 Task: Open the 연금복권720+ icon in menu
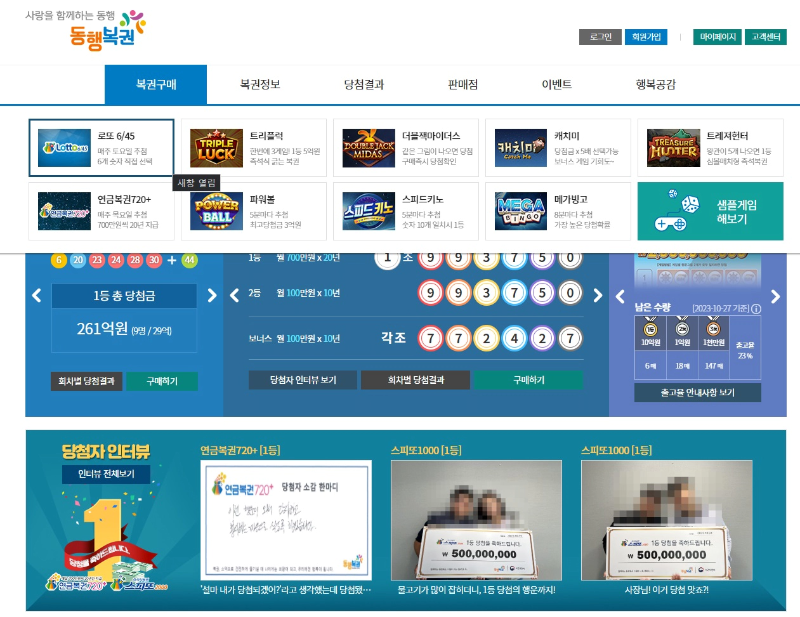pos(64,211)
